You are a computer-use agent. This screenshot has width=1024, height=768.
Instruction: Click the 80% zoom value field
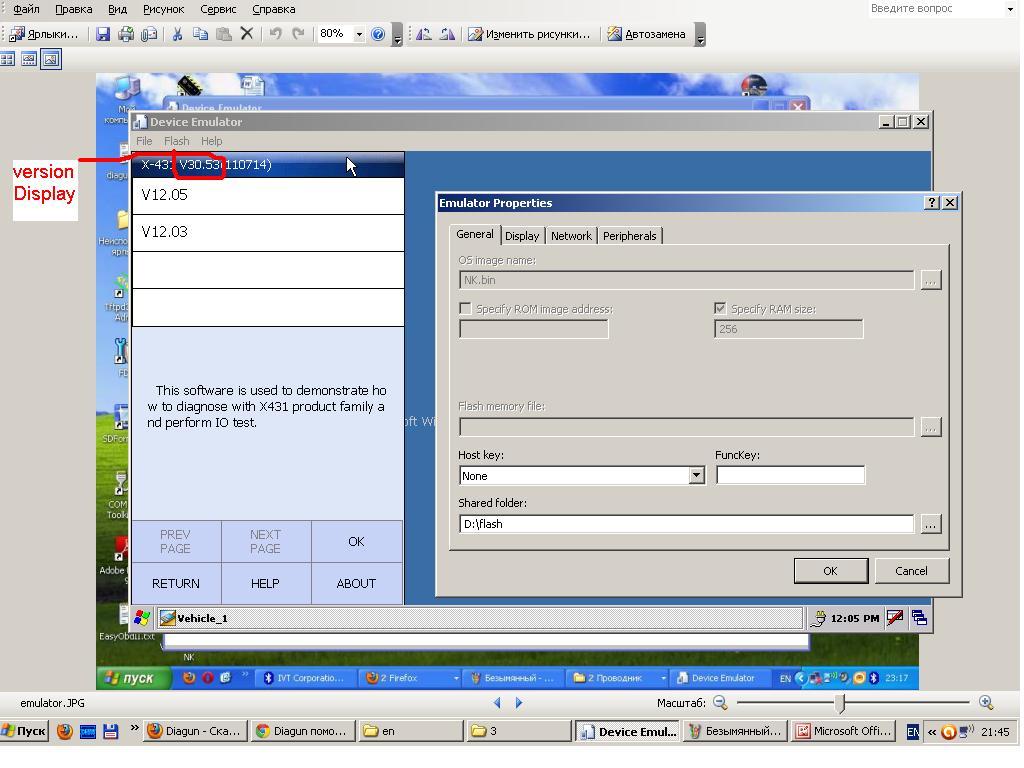click(334, 34)
